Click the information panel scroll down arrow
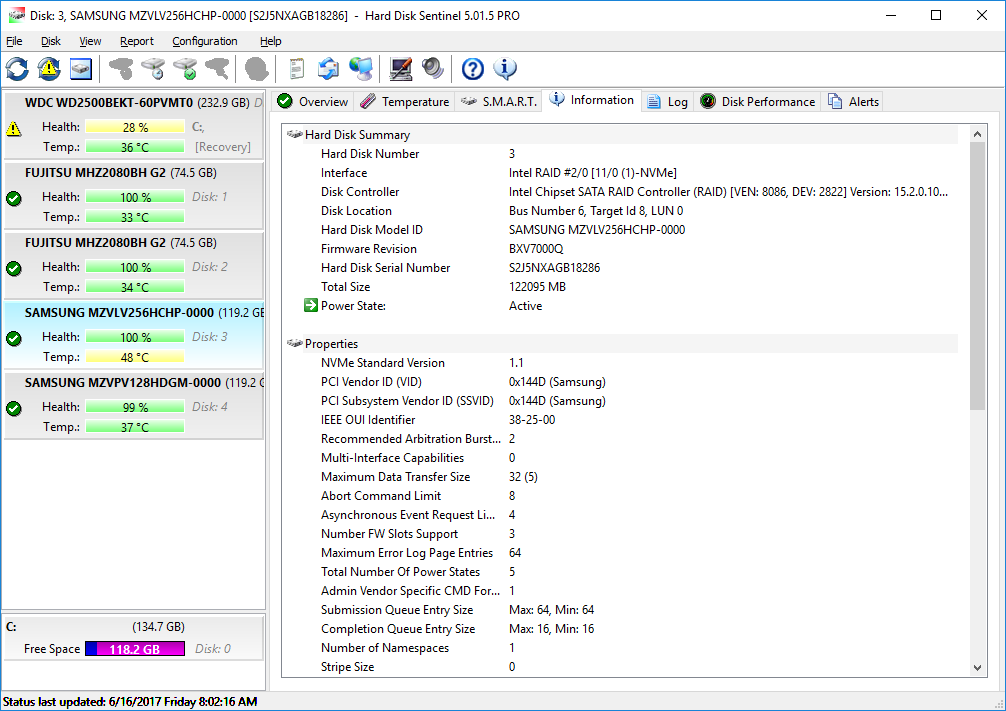Image resolution: width=1006 pixels, height=711 pixels. [x=977, y=667]
